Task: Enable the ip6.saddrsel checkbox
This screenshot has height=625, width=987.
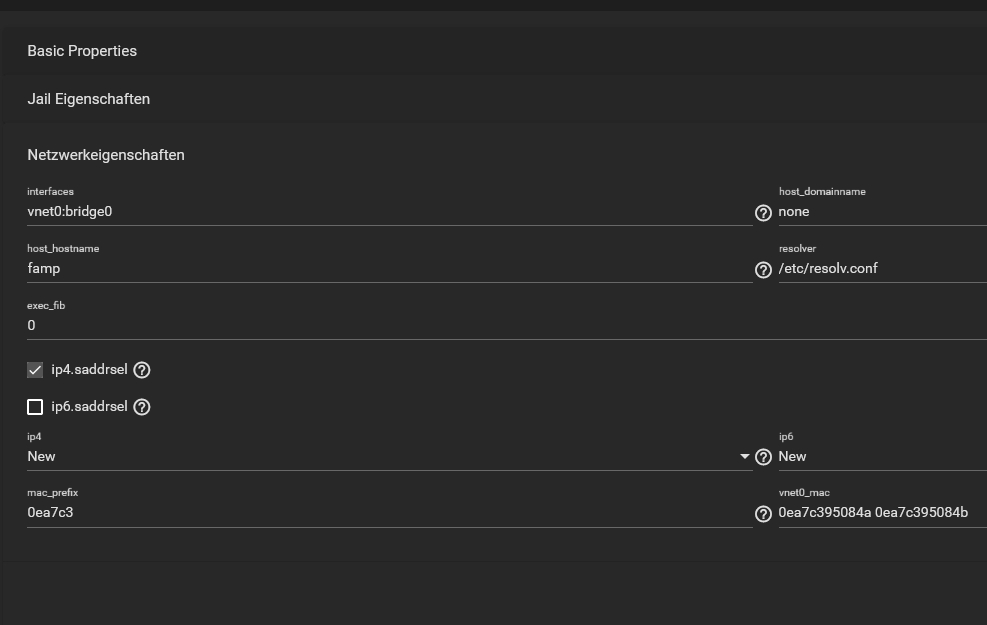Action: [35, 407]
